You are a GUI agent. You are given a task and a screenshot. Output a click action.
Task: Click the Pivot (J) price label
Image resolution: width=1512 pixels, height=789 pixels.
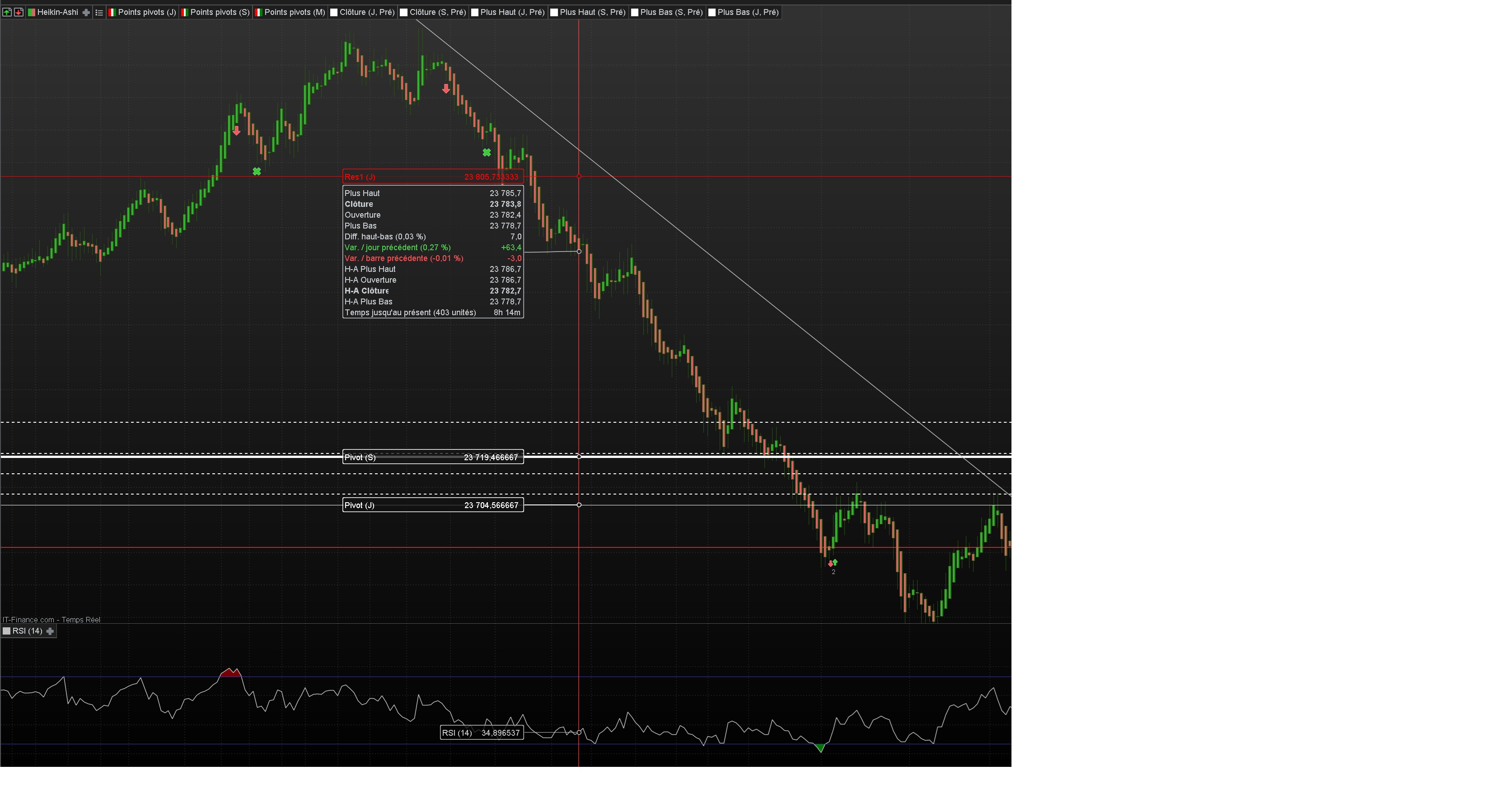tap(433, 505)
